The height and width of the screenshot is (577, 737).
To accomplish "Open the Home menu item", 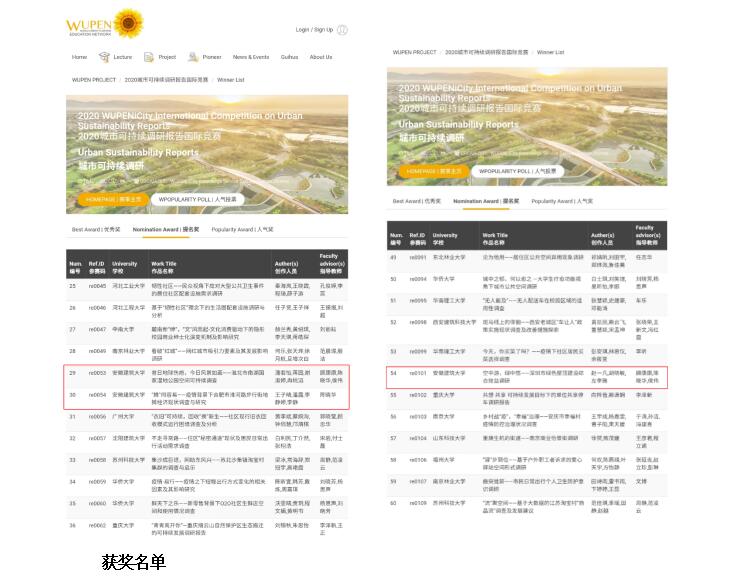I will (x=79, y=57).
